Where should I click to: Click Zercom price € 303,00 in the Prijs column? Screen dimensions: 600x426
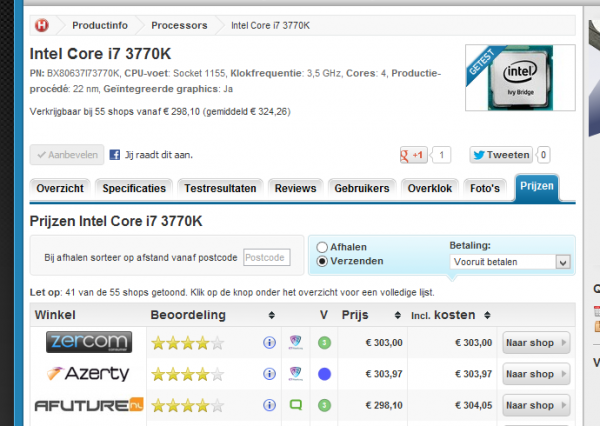pyautogui.click(x=384, y=343)
